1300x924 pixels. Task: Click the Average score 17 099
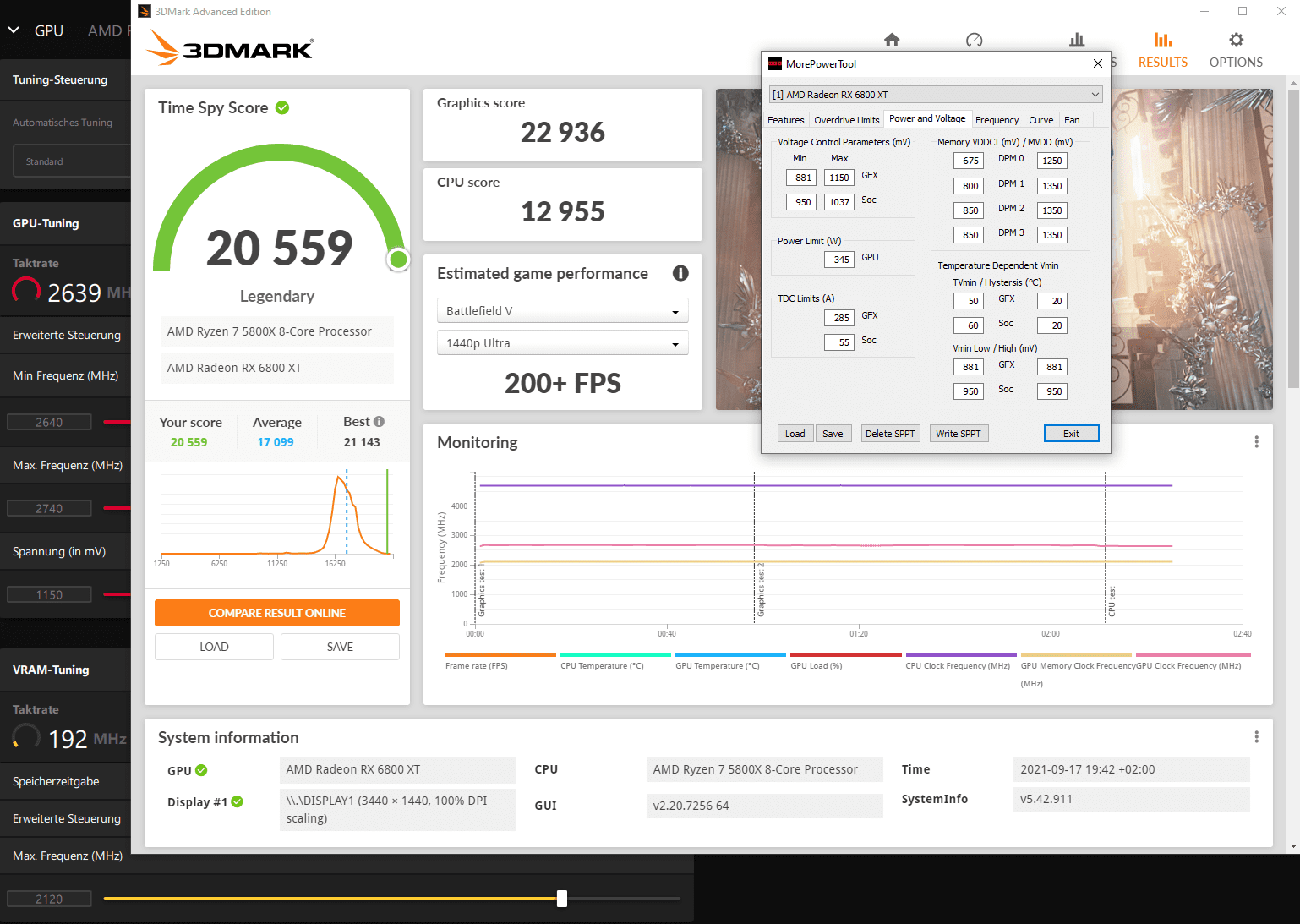[x=276, y=442]
